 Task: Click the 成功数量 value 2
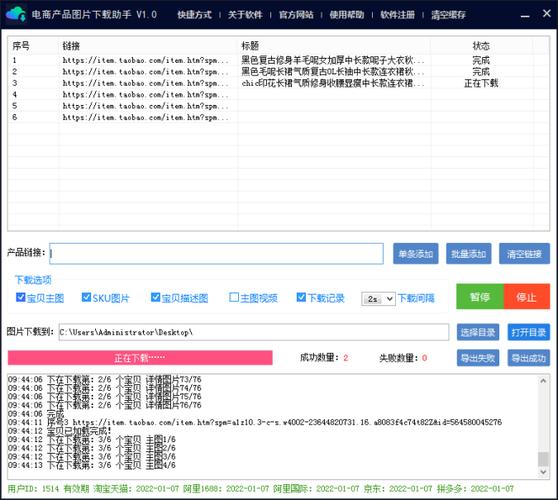(346, 358)
